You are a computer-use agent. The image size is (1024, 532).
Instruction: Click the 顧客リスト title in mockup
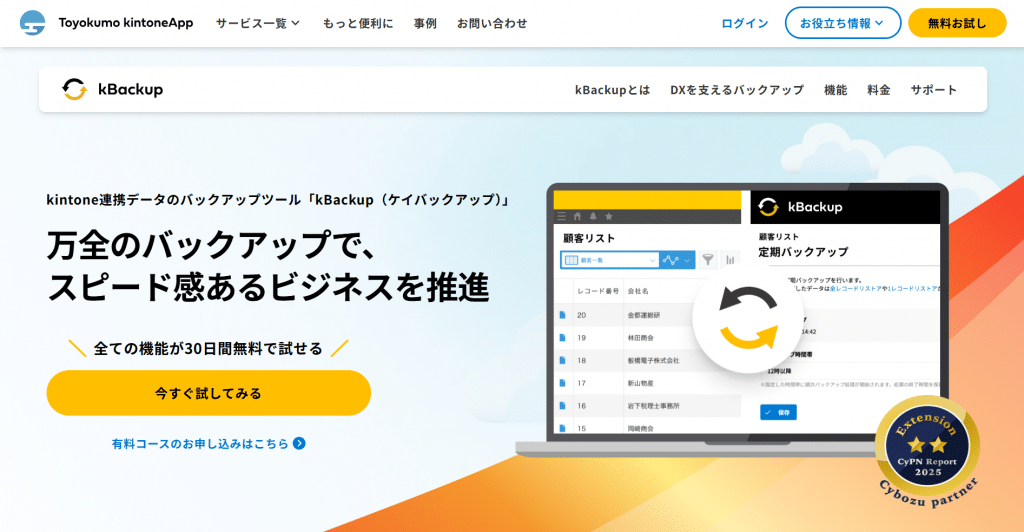point(589,238)
